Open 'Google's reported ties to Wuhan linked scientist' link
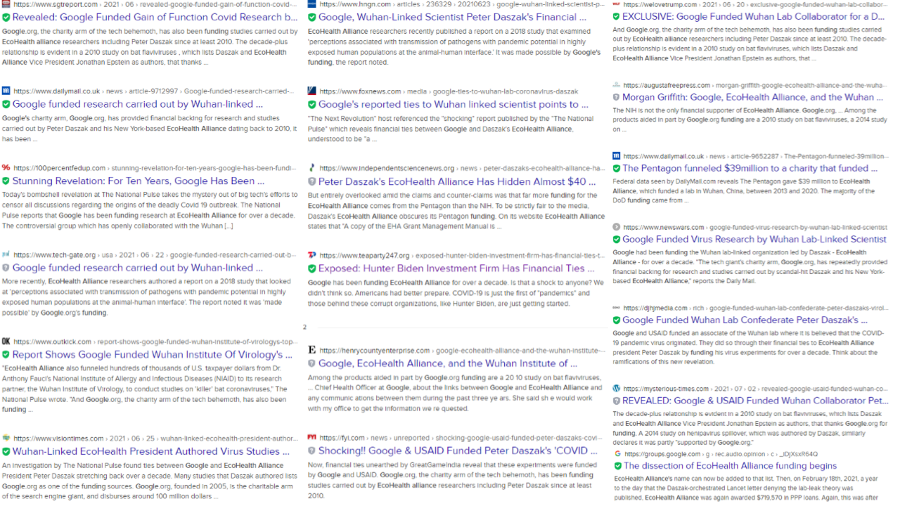The height and width of the screenshot is (506, 900). pos(453,104)
